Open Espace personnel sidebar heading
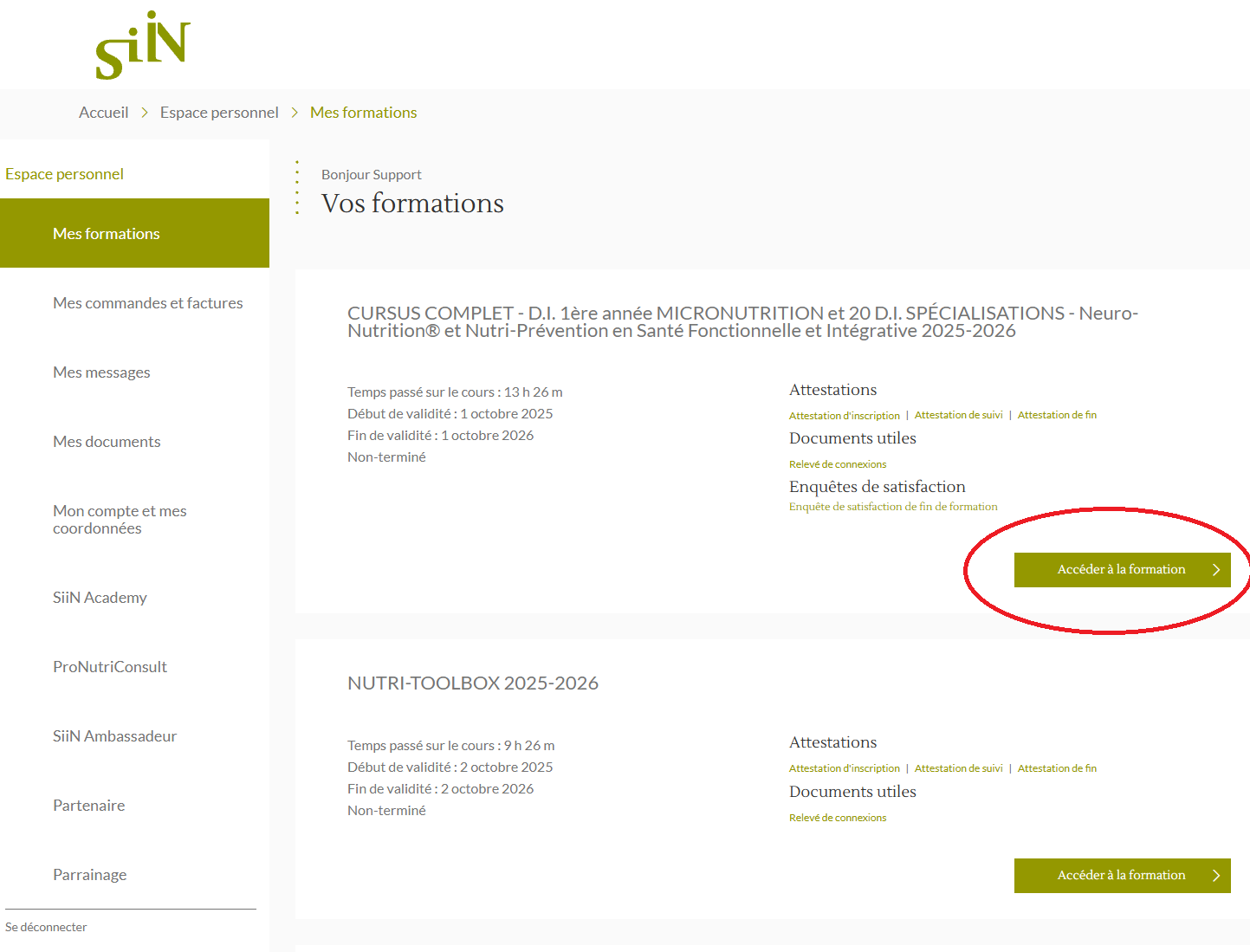 (65, 174)
